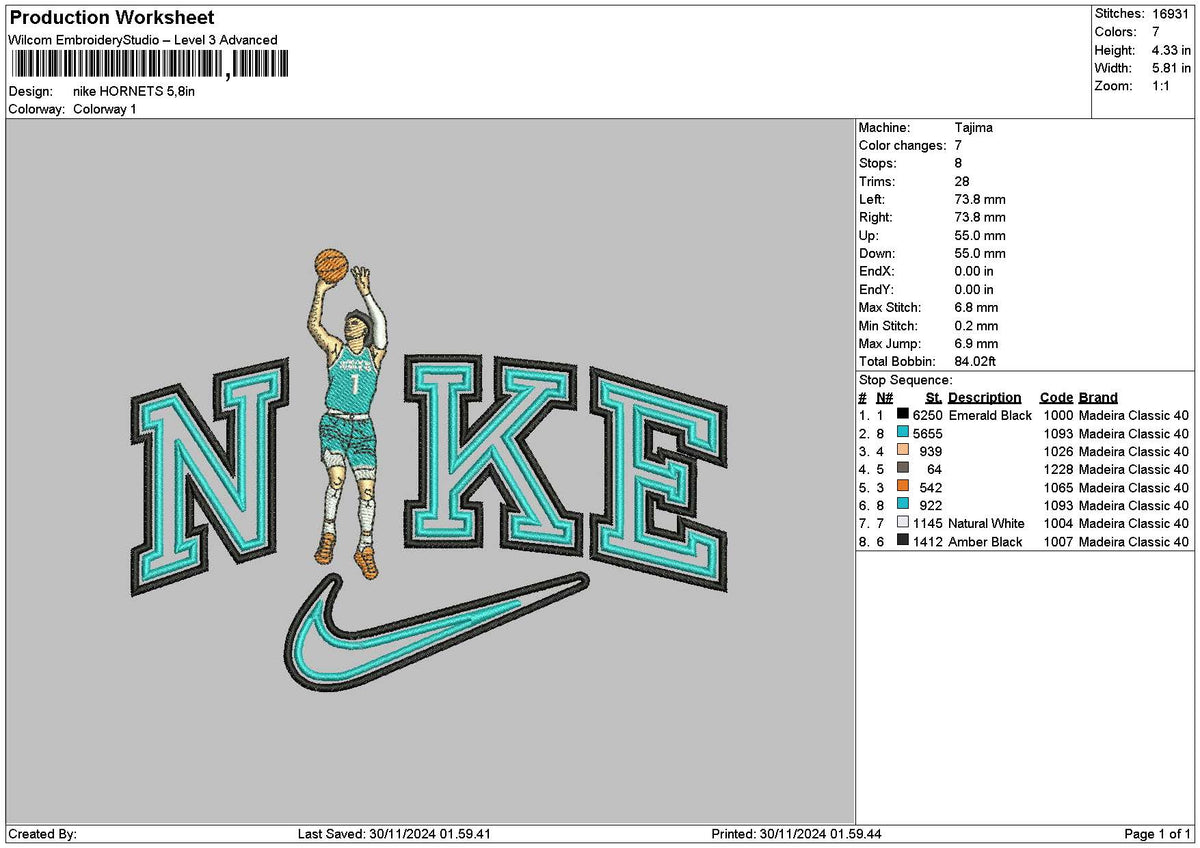This screenshot has width=1200, height=848.
Task: Click the max jump value "6.9 mm"
Action: [x=976, y=344]
